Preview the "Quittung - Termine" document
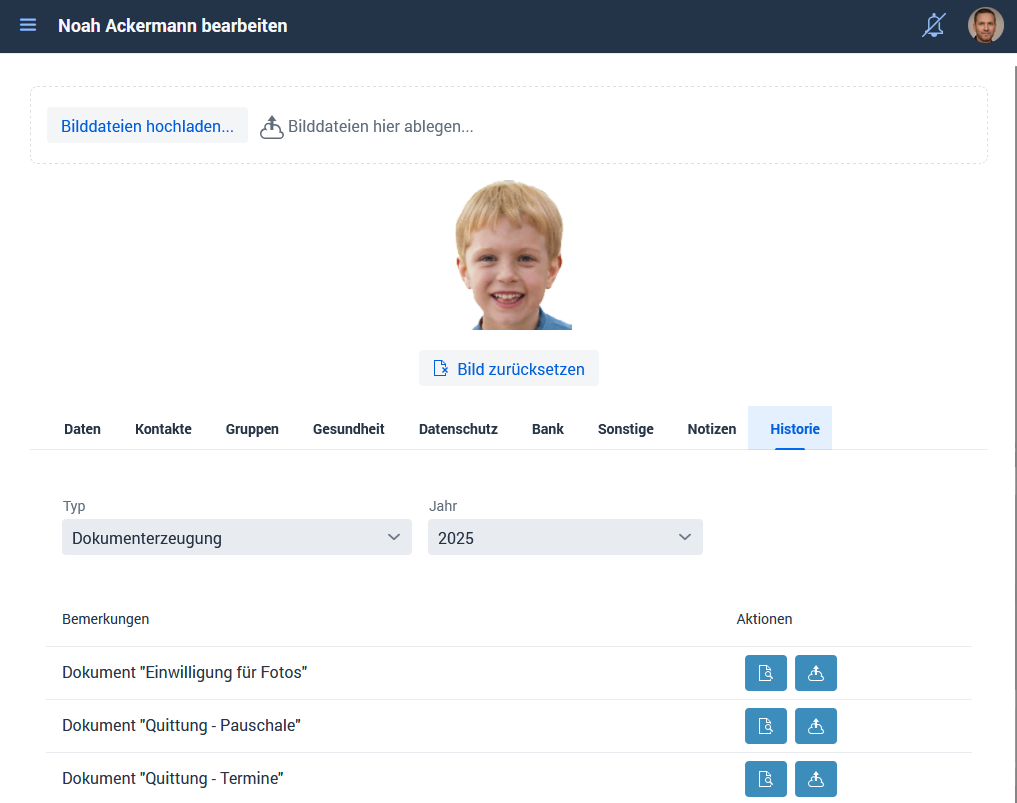The width and height of the screenshot is (1017, 803). coord(765,779)
